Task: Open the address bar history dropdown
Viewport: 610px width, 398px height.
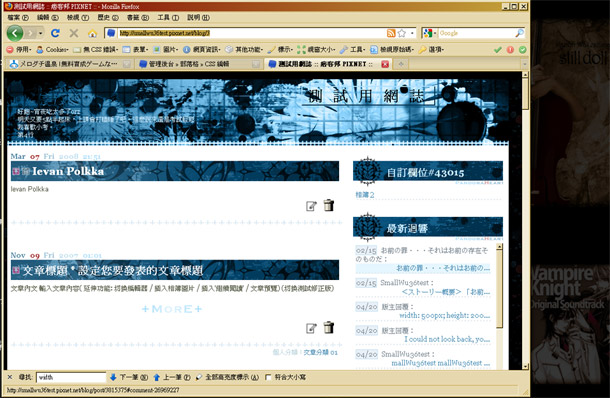Action: (412, 33)
